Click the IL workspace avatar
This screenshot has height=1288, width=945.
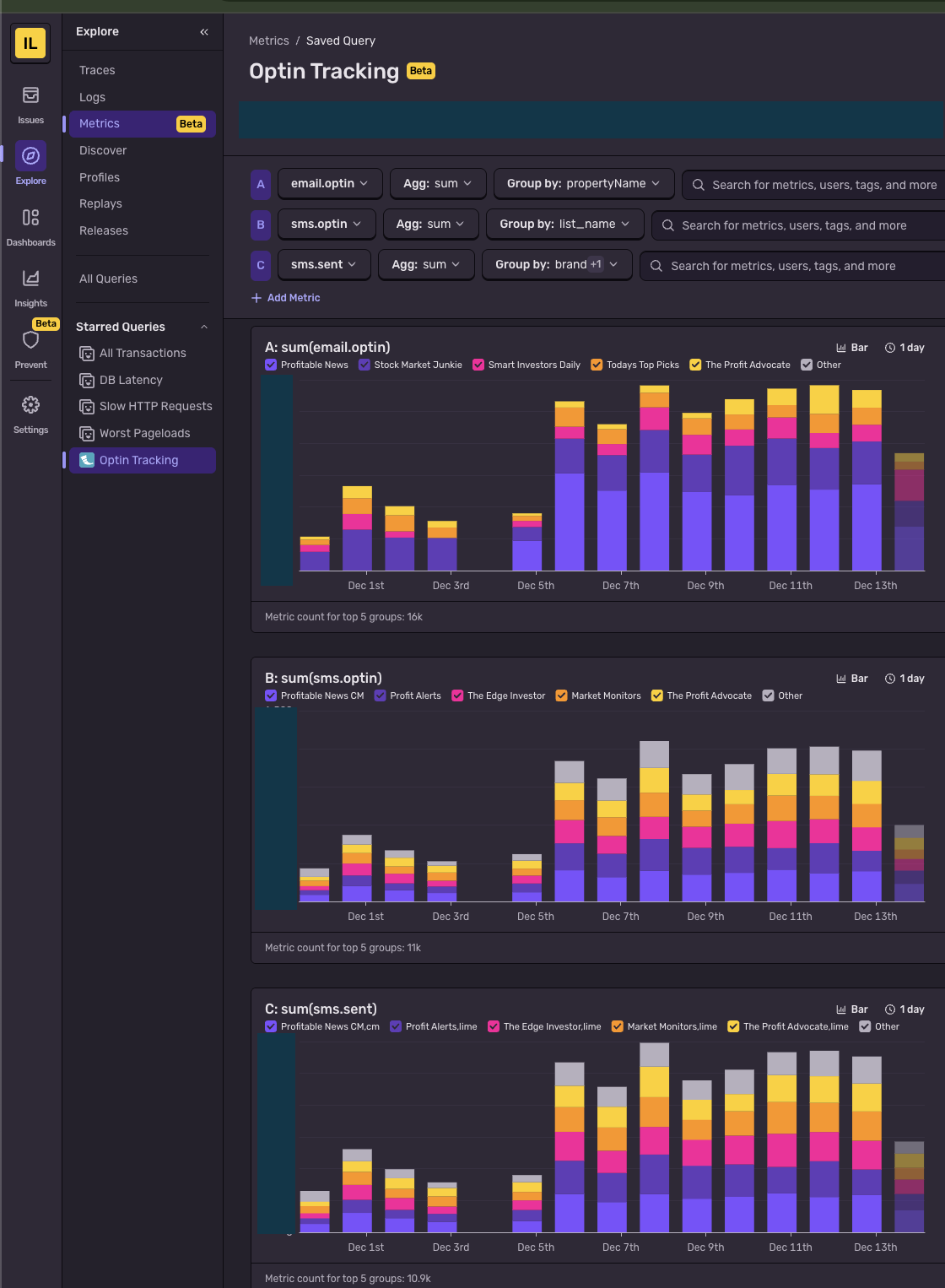(30, 43)
